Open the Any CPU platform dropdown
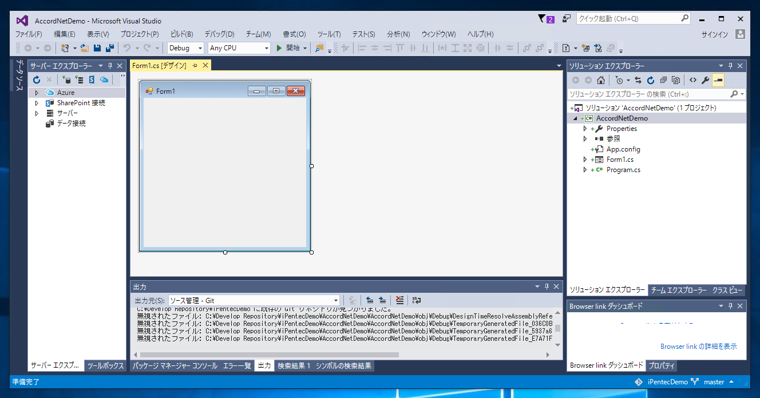This screenshot has width=760, height=398. 238,48
